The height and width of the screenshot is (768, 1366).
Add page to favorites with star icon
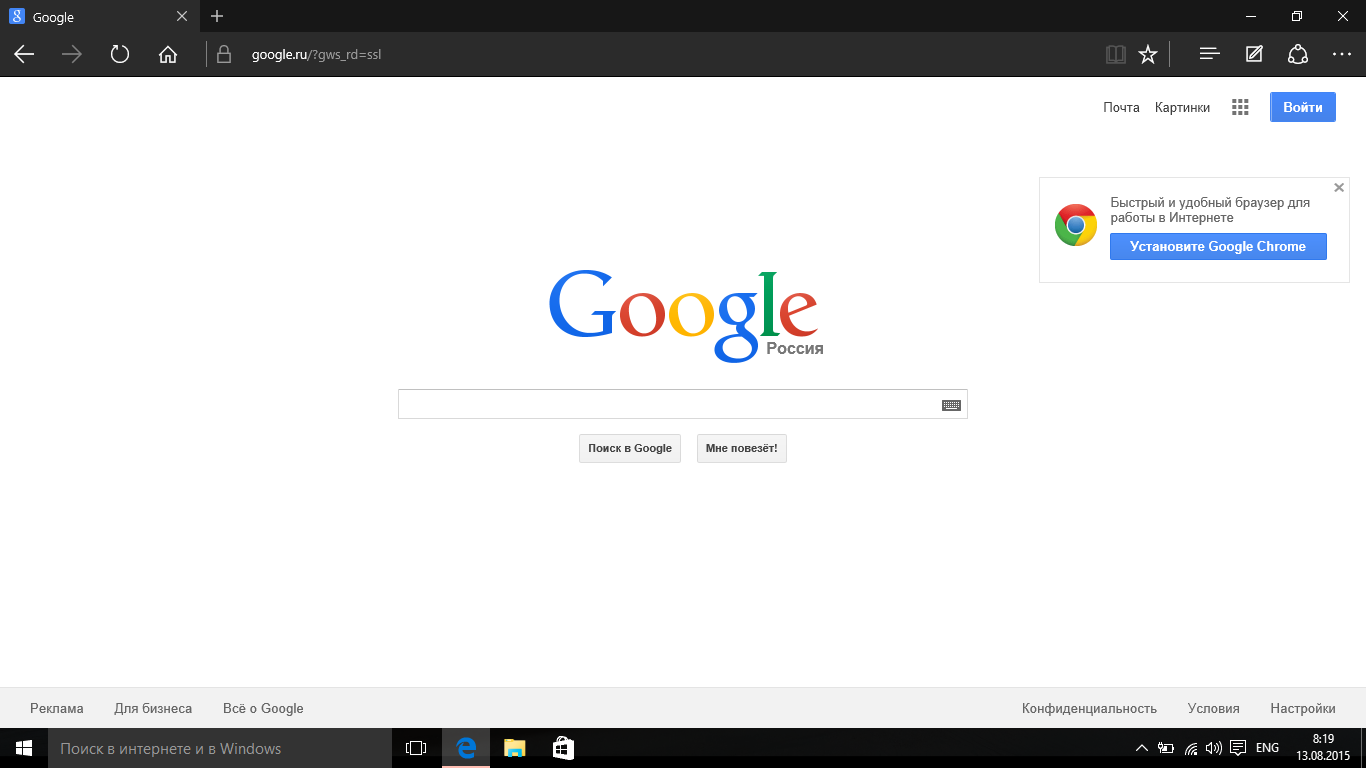(x=1148, y=55)
